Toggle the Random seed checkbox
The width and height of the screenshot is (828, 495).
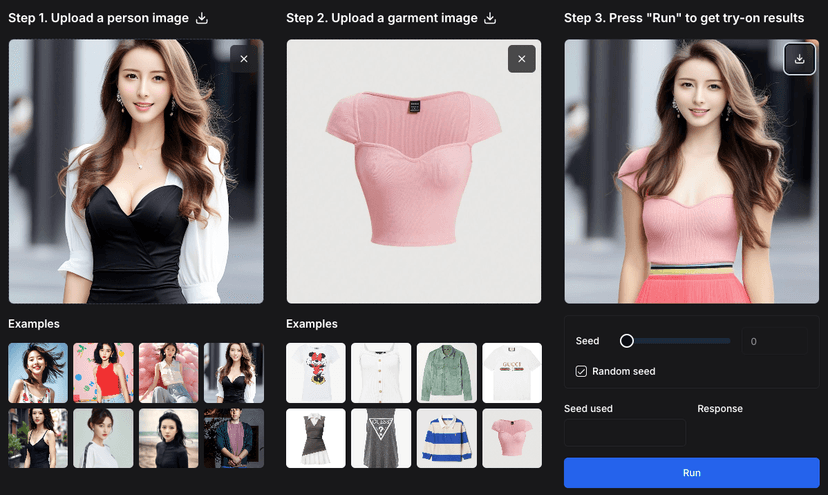(582, 371)
